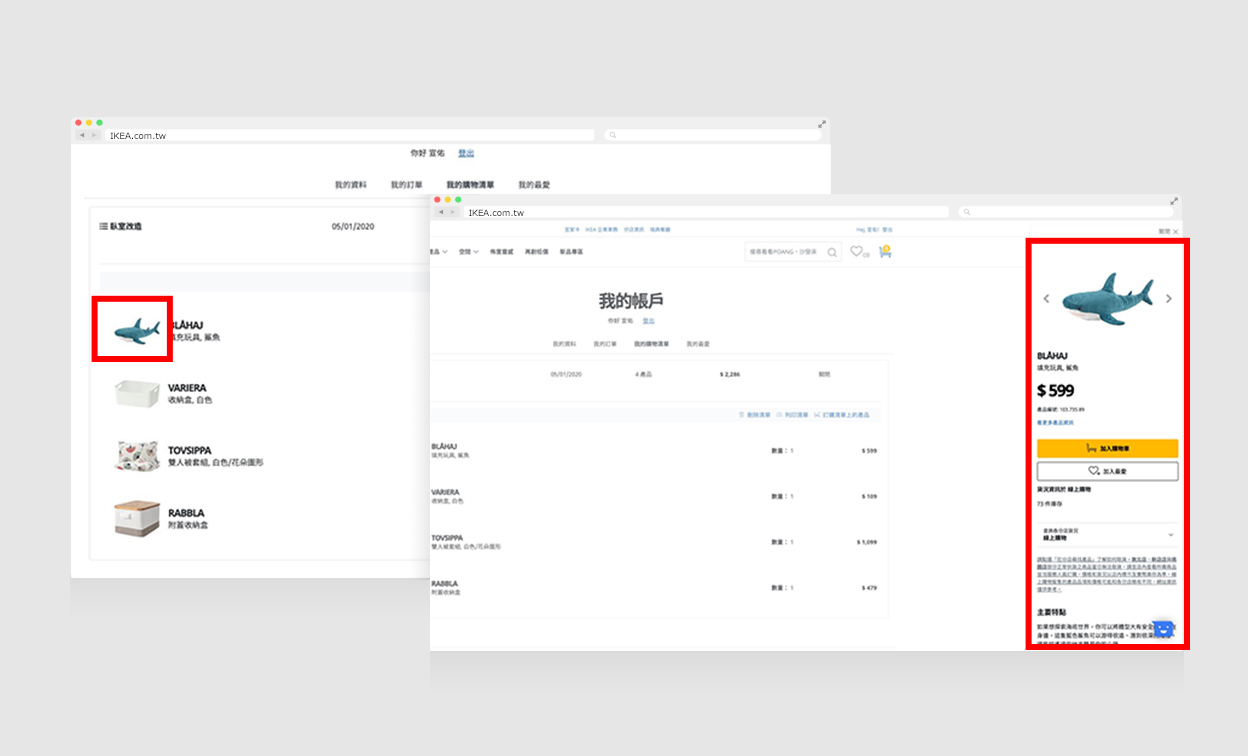Show the previous shark image with left arrow
Viewport: 1248px width, 756px height.
click(1047, 299)
